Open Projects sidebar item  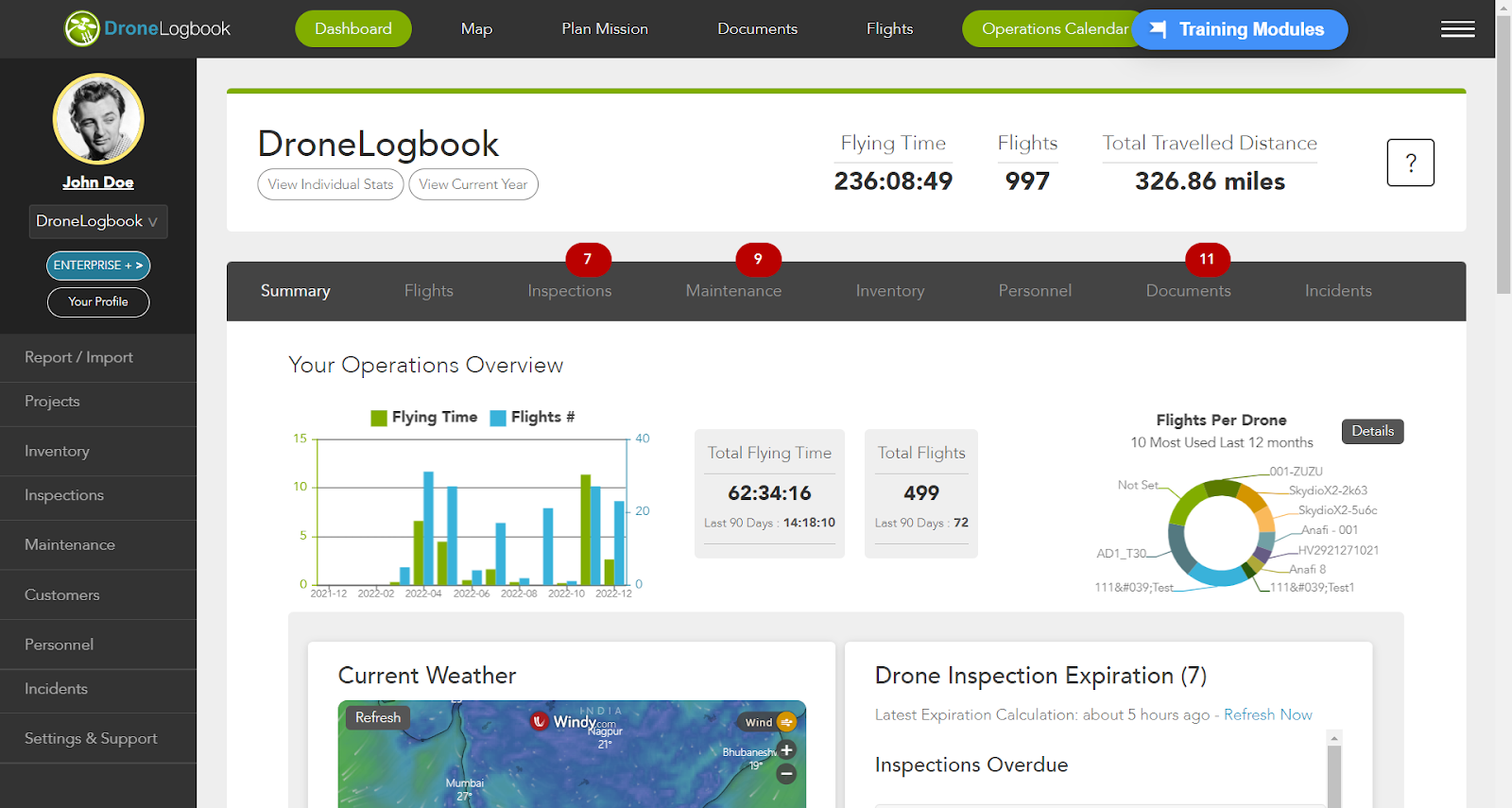coord(98,402)
